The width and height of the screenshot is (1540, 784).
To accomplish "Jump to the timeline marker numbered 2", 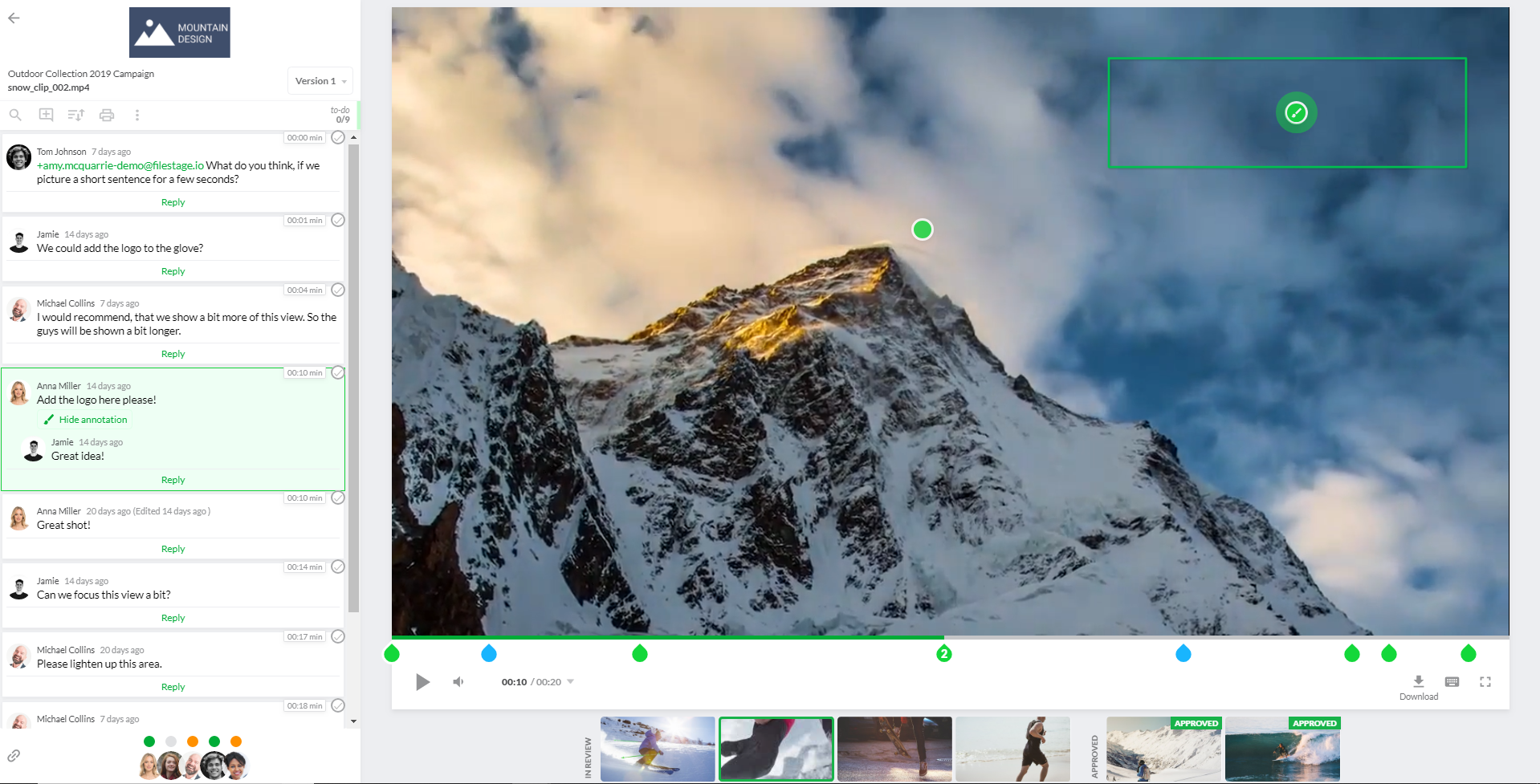I will pos(944,654).
